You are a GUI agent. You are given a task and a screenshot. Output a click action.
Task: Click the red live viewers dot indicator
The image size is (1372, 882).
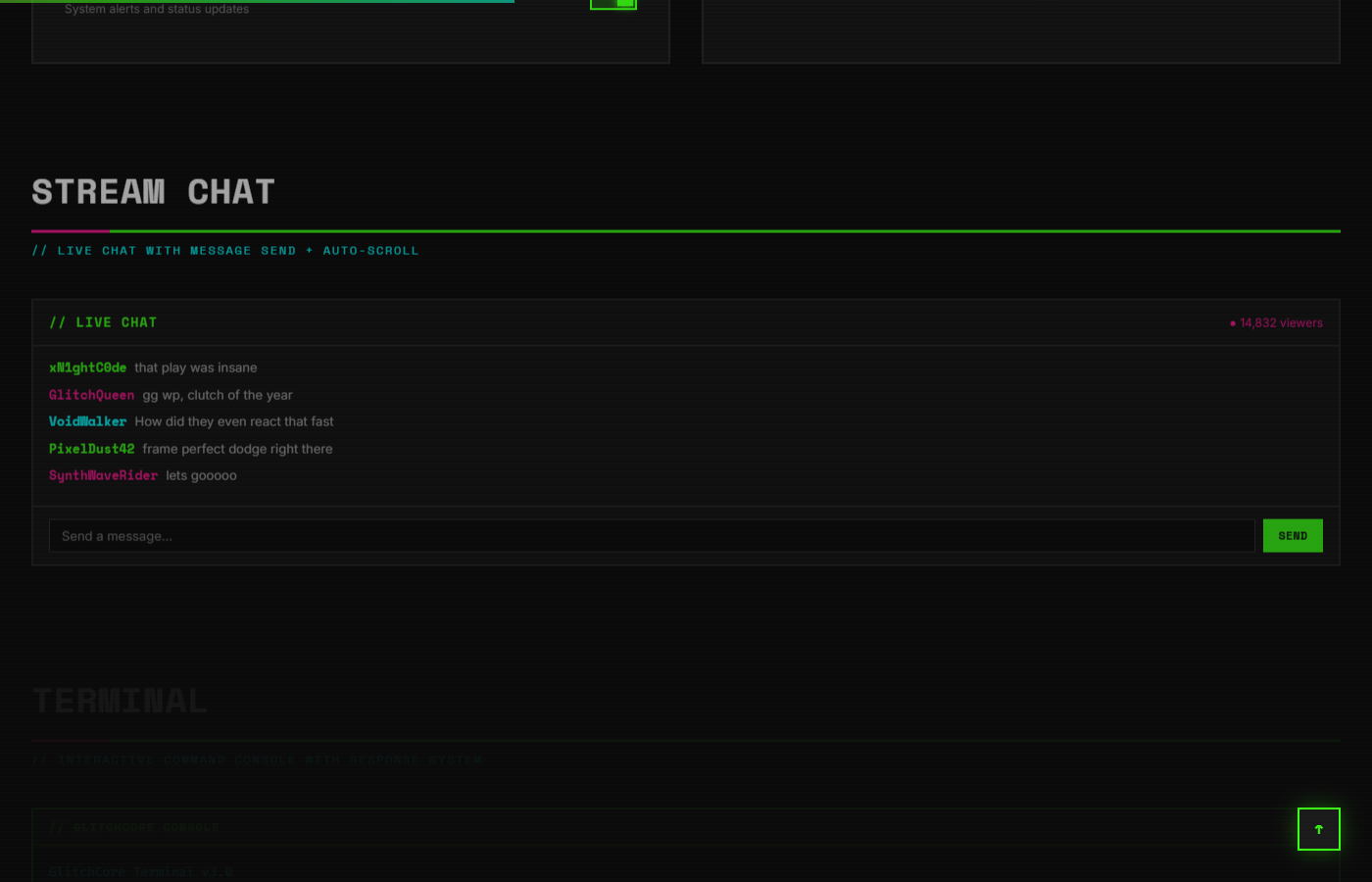coord(1233,323)
